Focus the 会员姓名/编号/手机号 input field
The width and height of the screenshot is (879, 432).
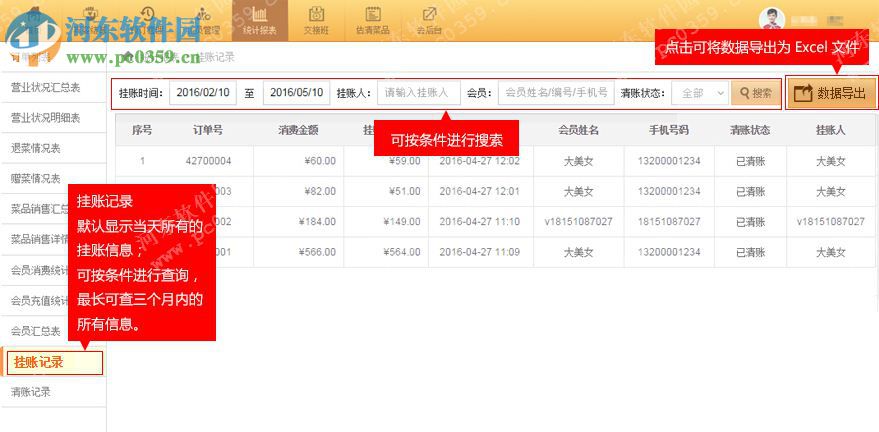(x=556, y=93)
